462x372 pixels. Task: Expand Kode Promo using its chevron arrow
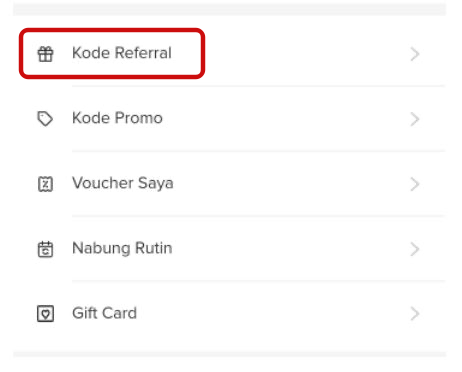415,119
